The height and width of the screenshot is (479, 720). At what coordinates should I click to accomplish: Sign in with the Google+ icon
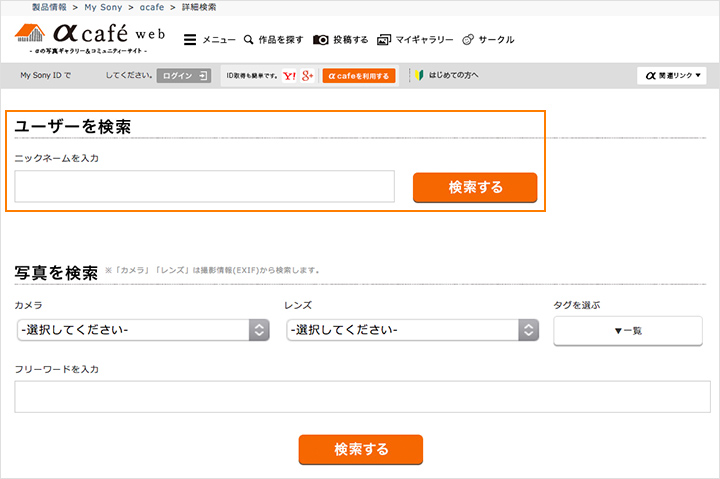(x=307, y=76)
